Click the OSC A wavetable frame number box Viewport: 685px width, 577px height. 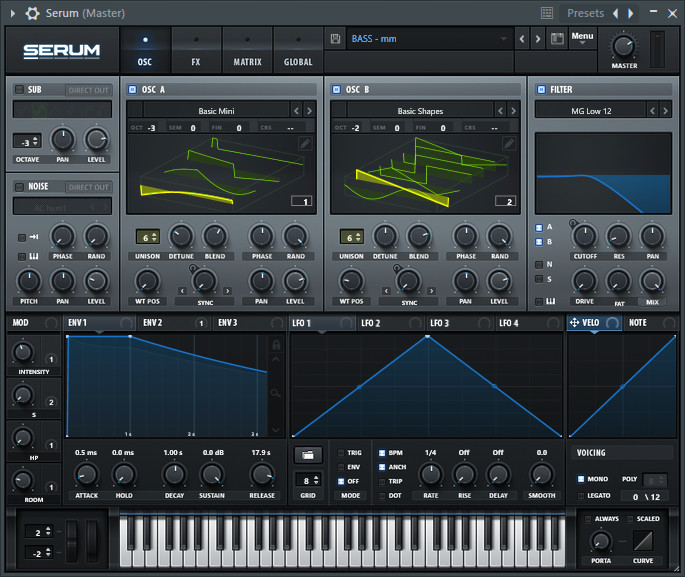(301, 201)
